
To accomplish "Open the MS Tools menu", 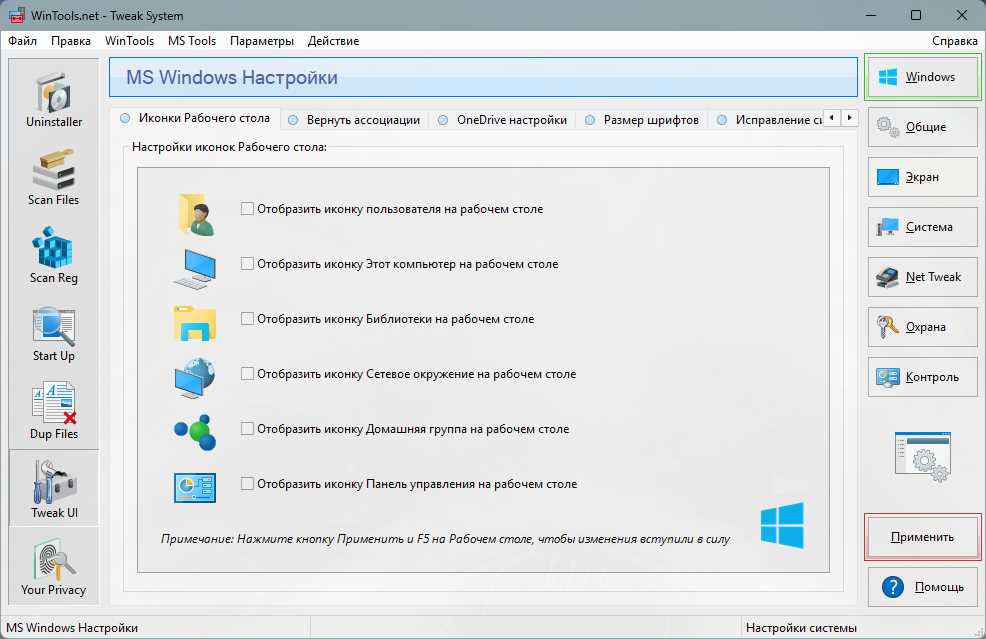I will 192,41.
